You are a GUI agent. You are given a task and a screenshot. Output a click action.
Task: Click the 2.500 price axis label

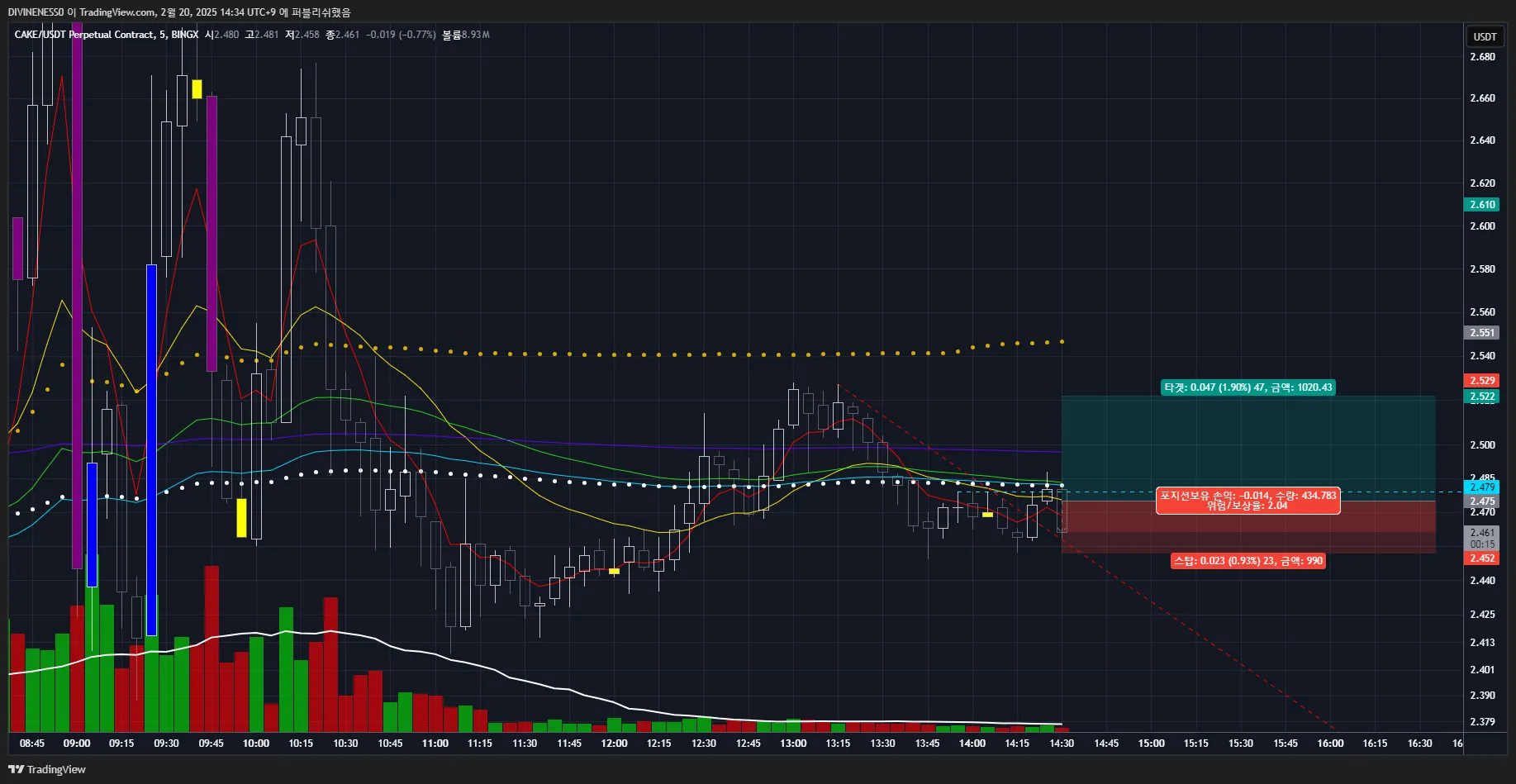pos(1482,445)
